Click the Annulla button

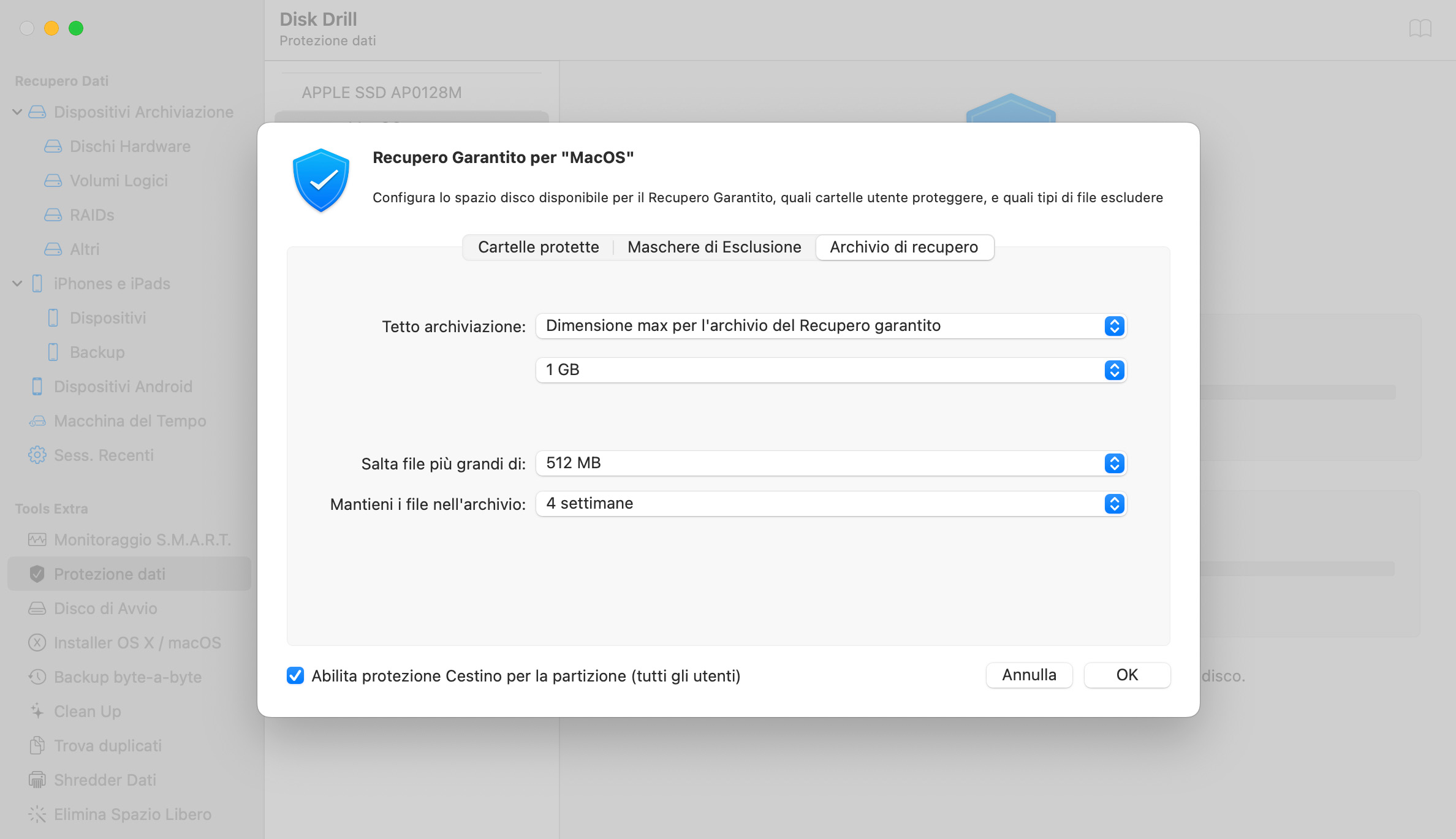1029,675
